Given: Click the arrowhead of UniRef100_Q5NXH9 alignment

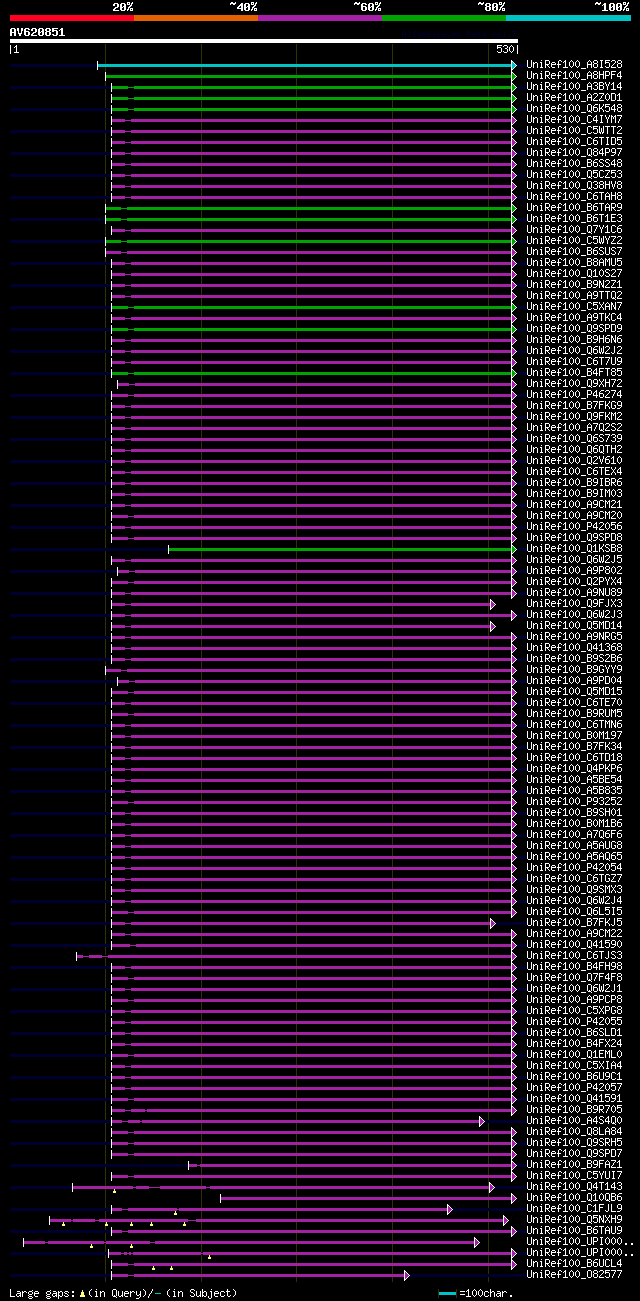Looking at the screenshot, I should [x=506, y=1219].
